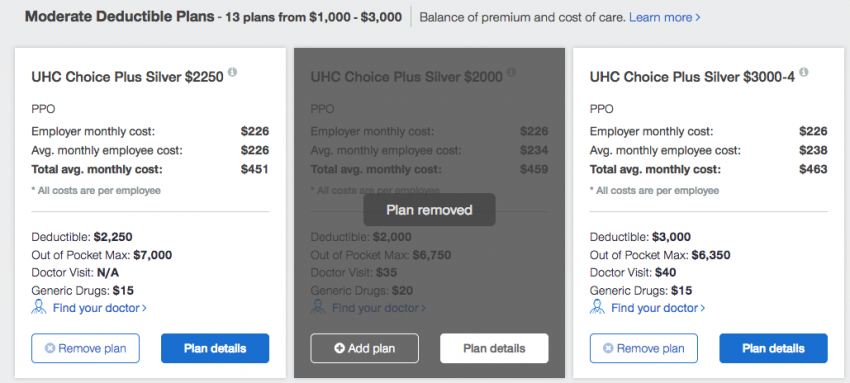850x383 pixels.
Task: Click the UHC Choice Plus Silver $2250 title
Action: [x=127, y=77]
